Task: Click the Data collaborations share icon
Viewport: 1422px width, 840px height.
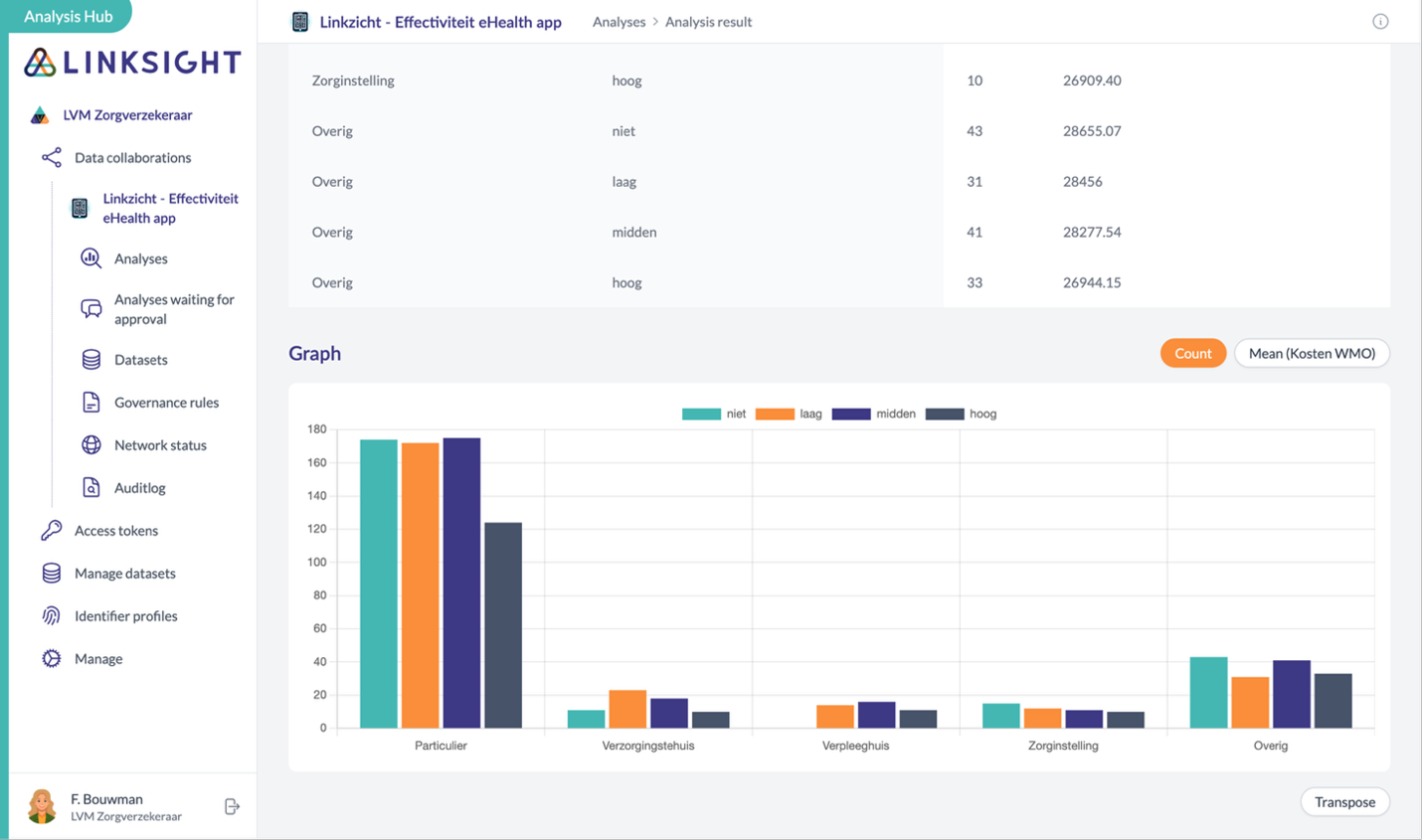Action: tap(52, 157)
